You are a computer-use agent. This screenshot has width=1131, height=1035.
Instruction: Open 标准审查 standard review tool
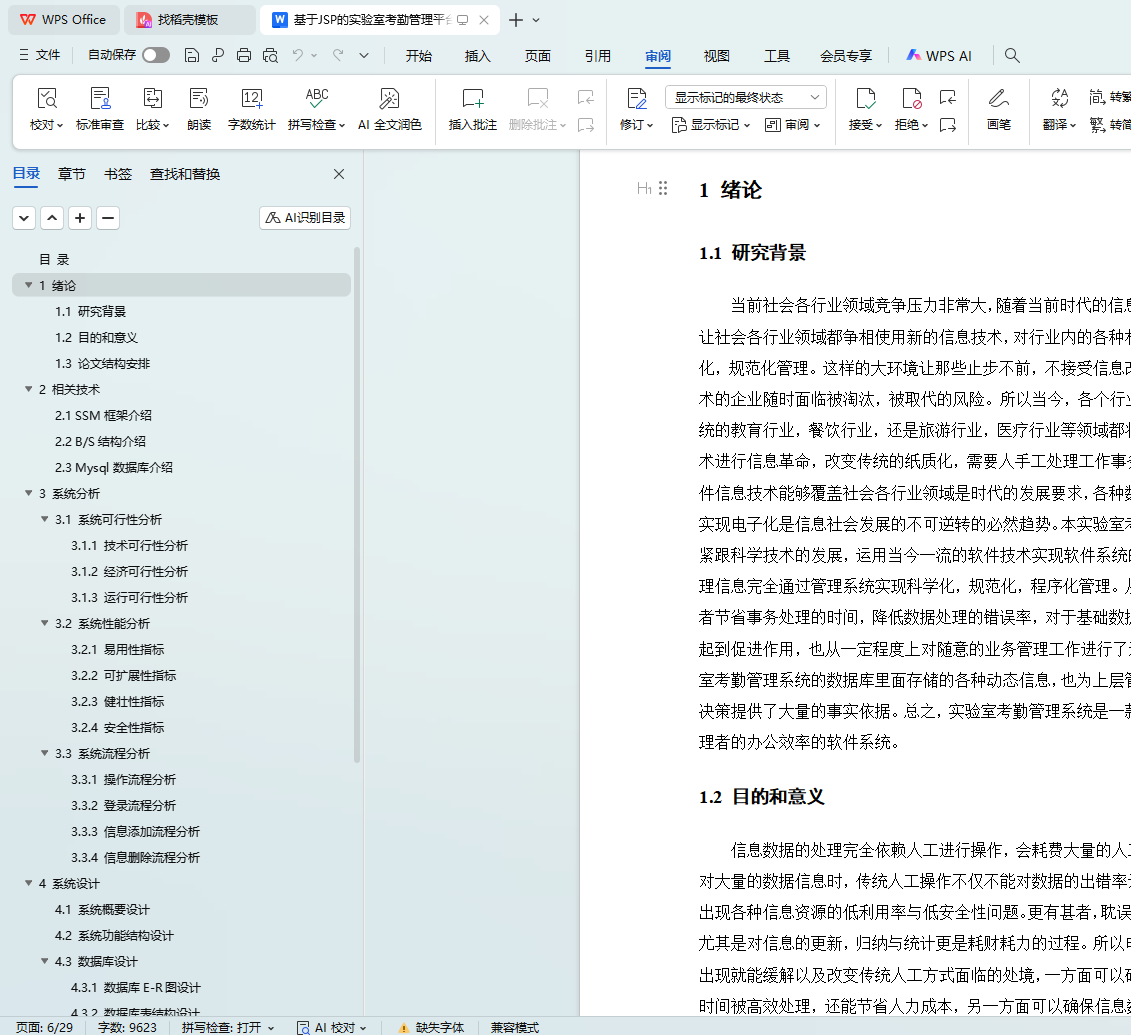click(x=100, y=109)
